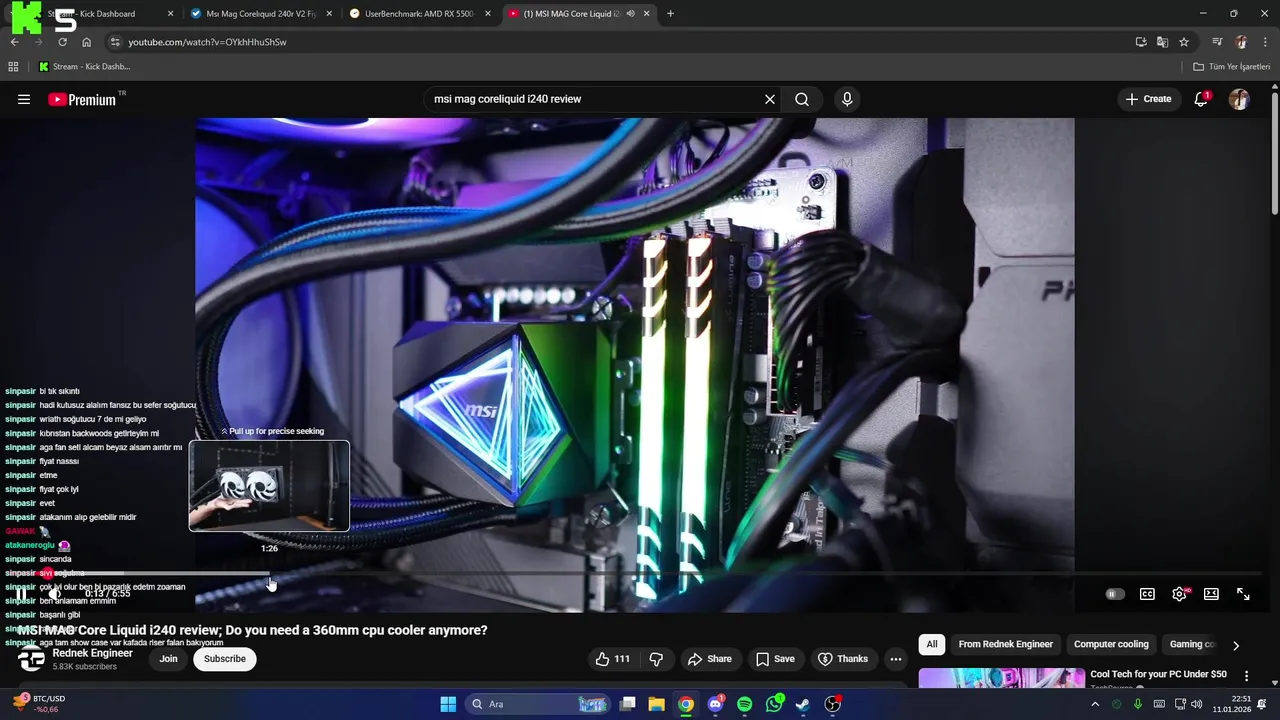Open the Chrome apps grid on bookmarks bar
Viewport: 1280px width, 720px height.
click(x=13, y=67)
